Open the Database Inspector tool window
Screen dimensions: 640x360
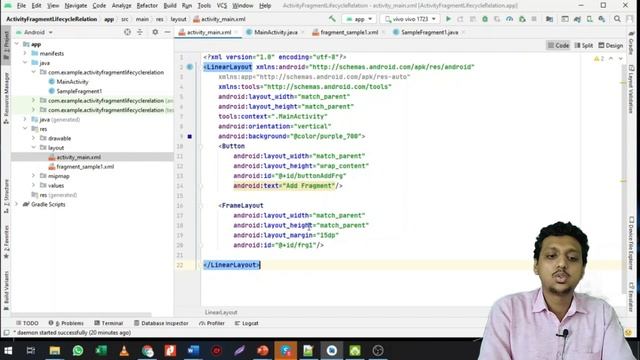pos(161,323)
